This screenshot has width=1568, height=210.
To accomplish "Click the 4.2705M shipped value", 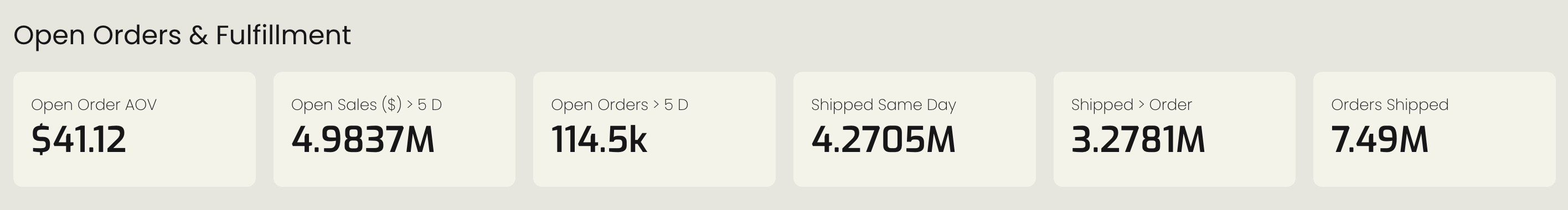I will [x=883, y=140].
